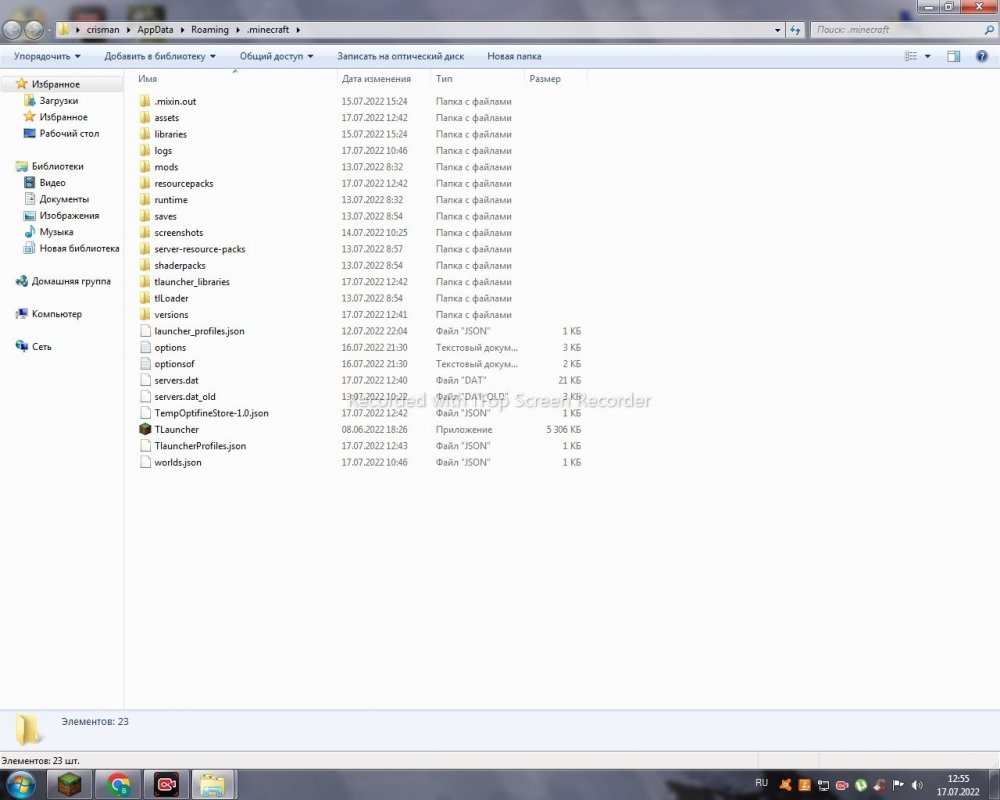Click the versions folder icon

coord(145,315)
